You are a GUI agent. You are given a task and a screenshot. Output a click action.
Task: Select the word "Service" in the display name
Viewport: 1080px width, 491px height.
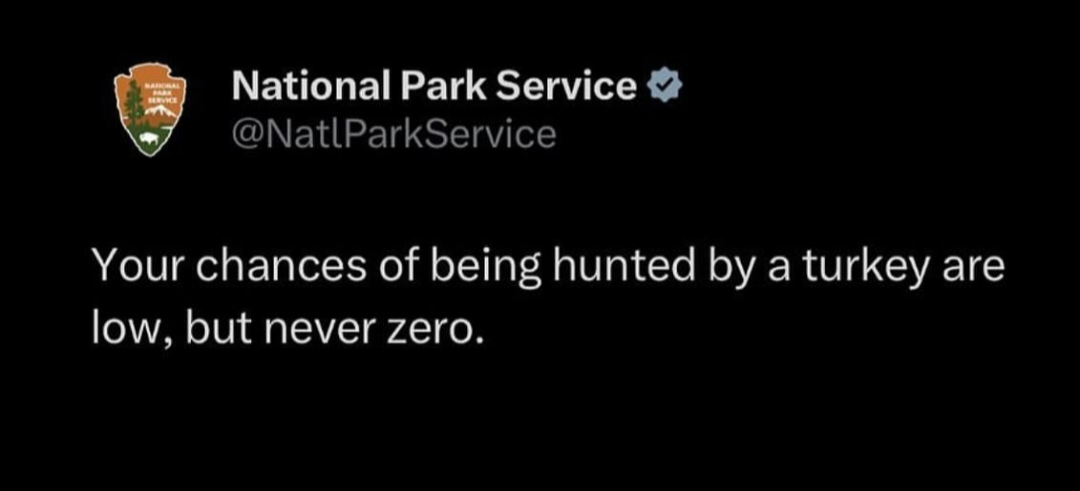click(567, 86)
